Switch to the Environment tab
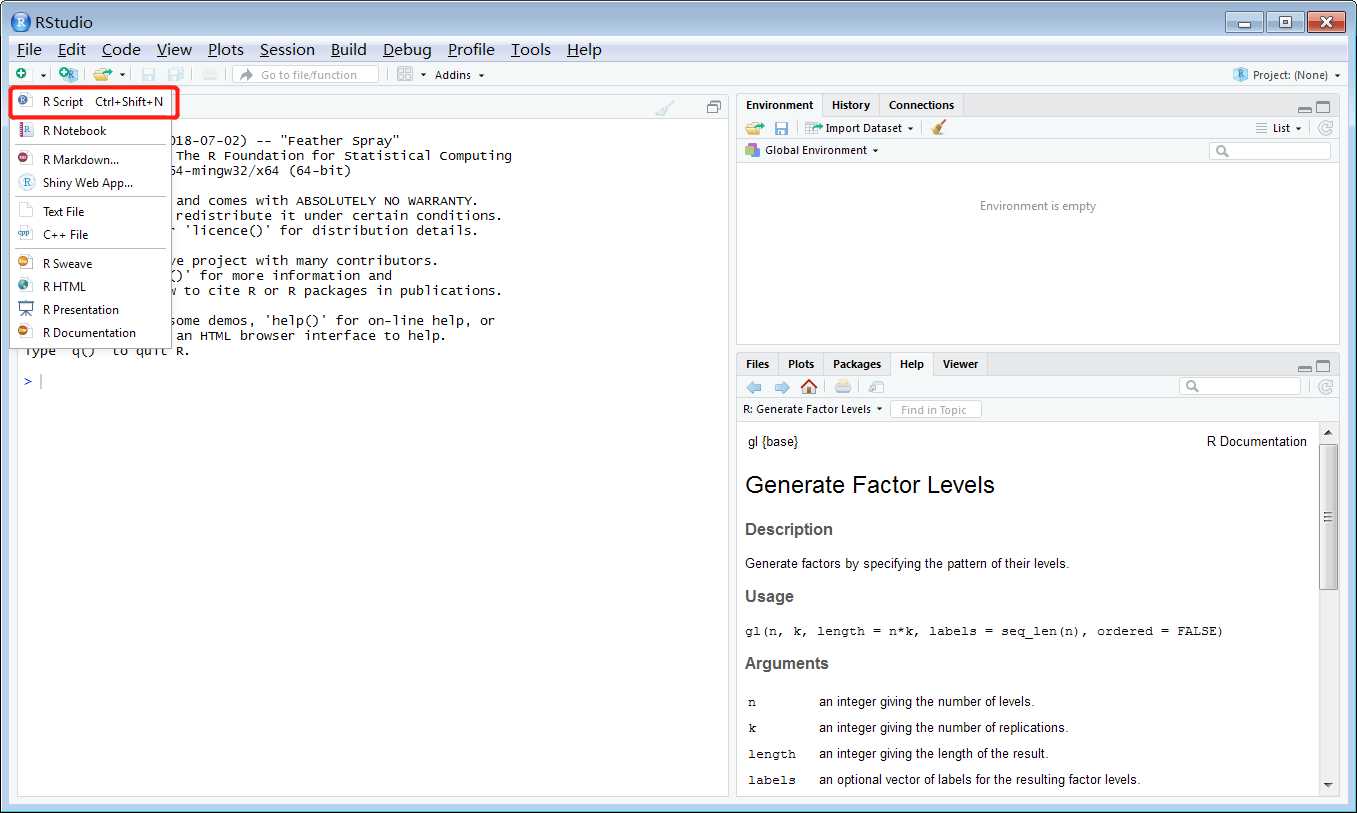1357x813 pixels. pyautogui.click(x=779, y=105)
